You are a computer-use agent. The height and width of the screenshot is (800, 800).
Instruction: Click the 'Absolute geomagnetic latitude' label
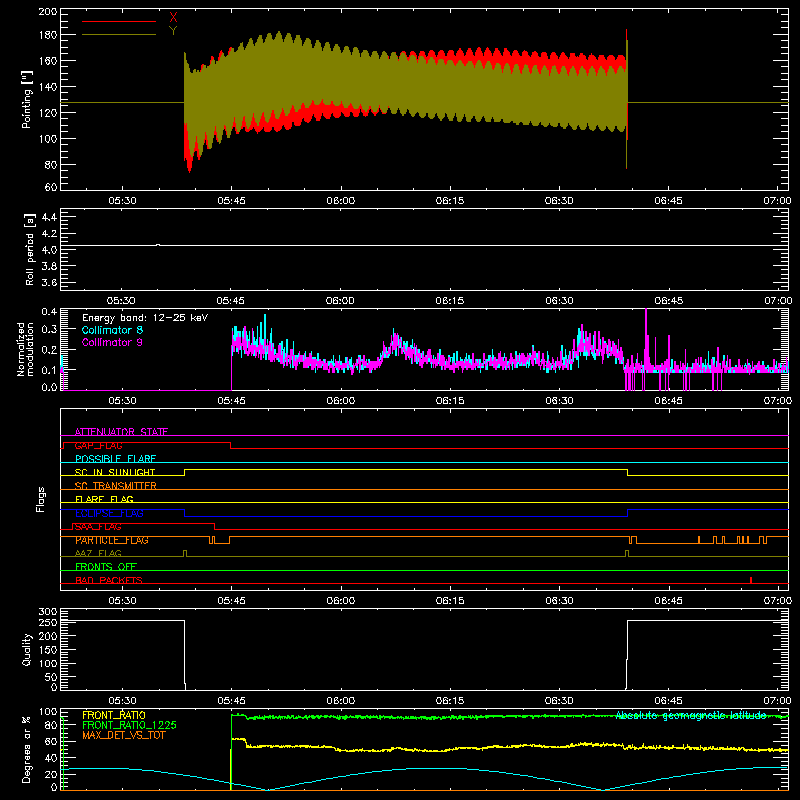point(691,715)
